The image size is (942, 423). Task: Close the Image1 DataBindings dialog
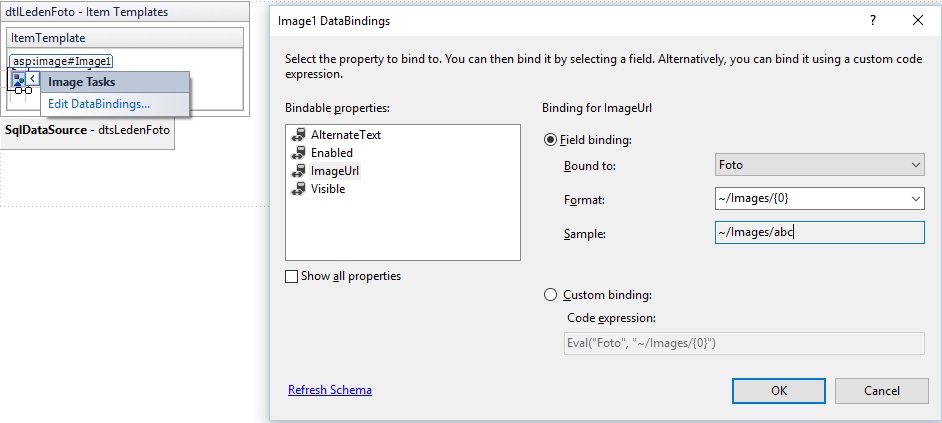(x=917, y=21)
